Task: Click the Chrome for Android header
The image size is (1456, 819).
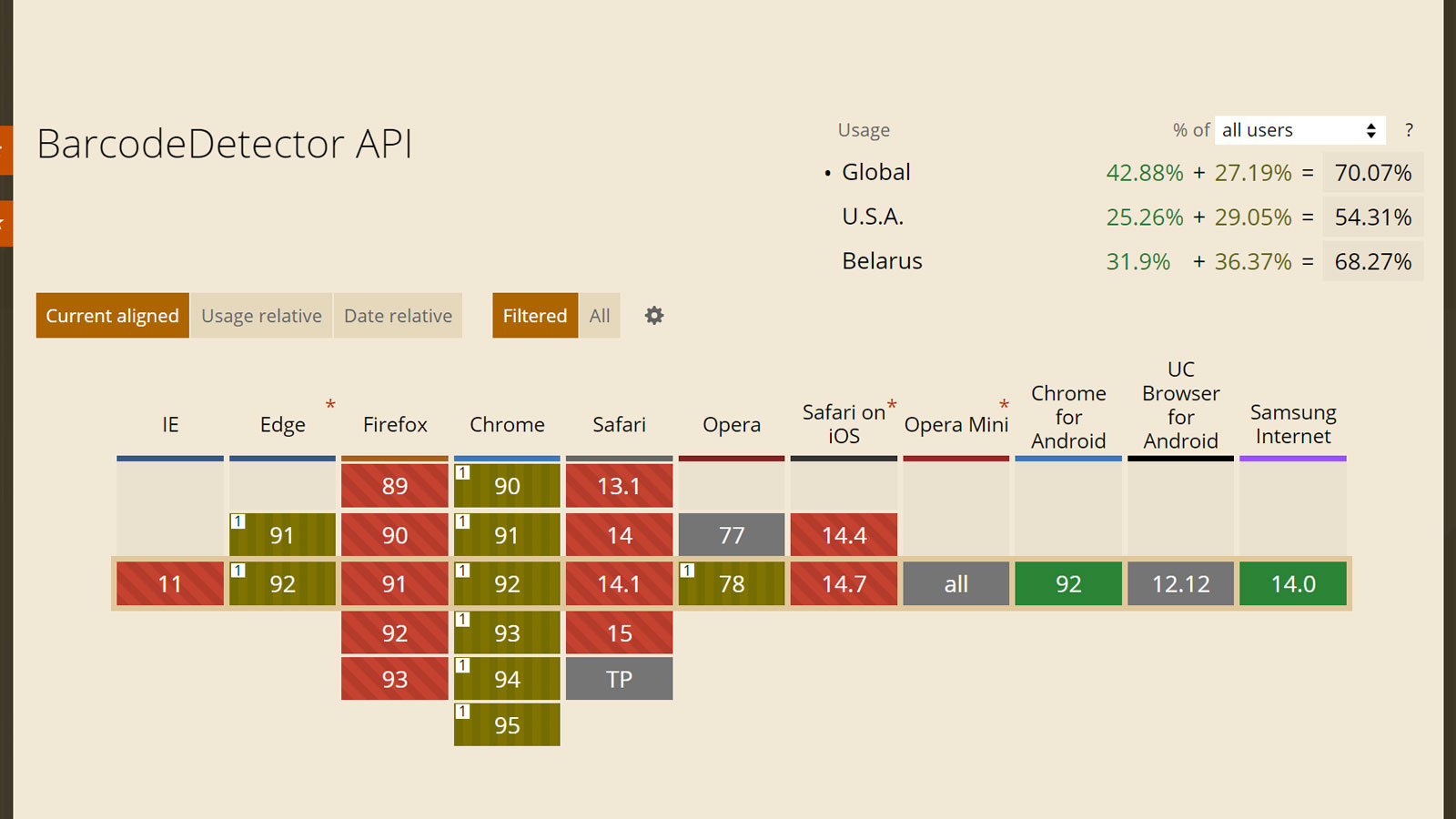Action: (x=1068, y=417)
